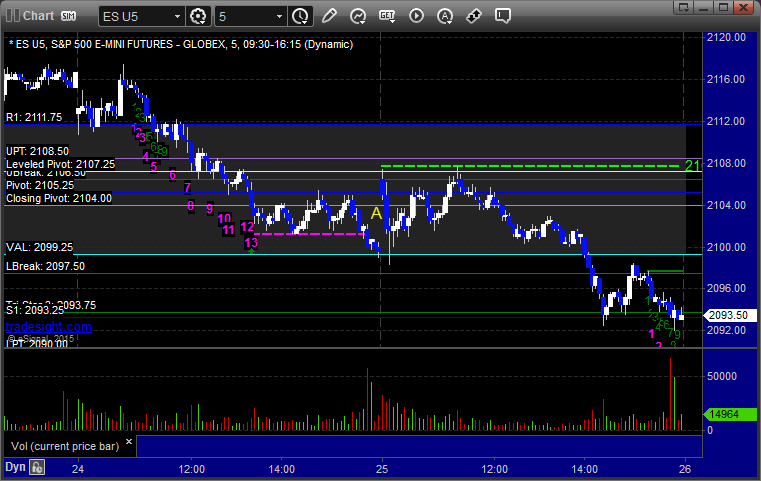Screen dimensions: 761x481
Task: Click the 2120.00 price axis label
Action: (x=726, y=37)
